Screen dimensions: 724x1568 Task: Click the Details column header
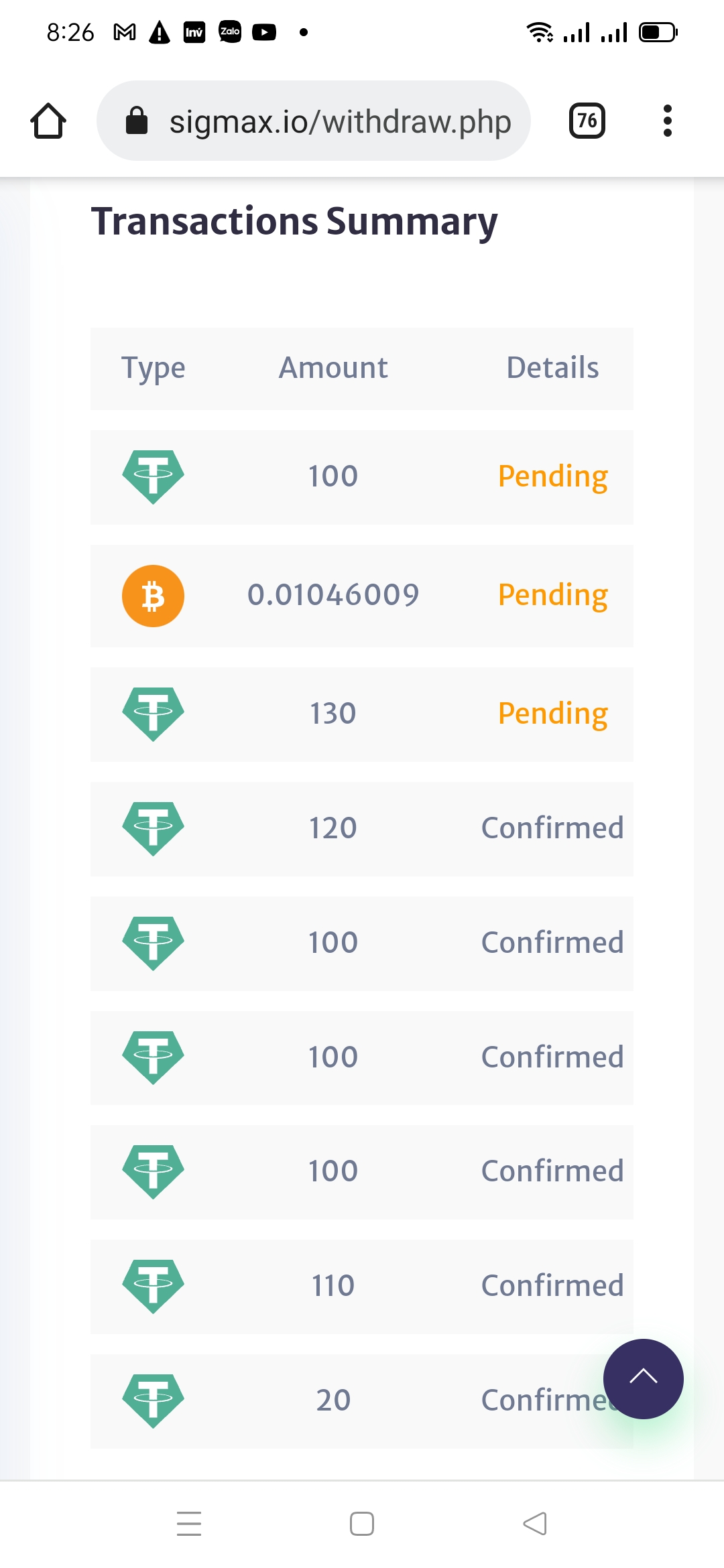552,368
